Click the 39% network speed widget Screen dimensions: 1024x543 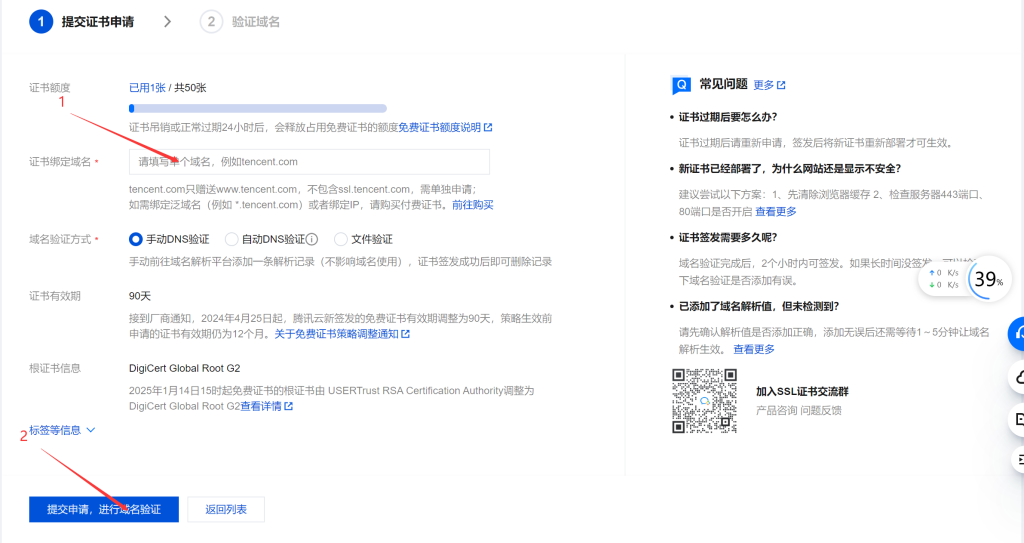click(988, 280)
